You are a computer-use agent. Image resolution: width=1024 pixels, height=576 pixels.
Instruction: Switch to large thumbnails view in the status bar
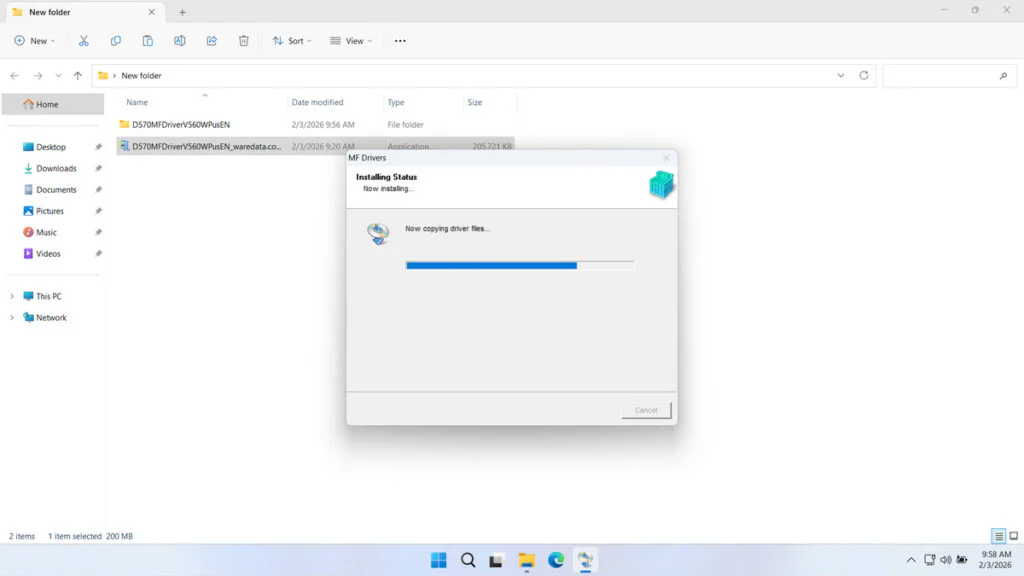[1013, 536]
